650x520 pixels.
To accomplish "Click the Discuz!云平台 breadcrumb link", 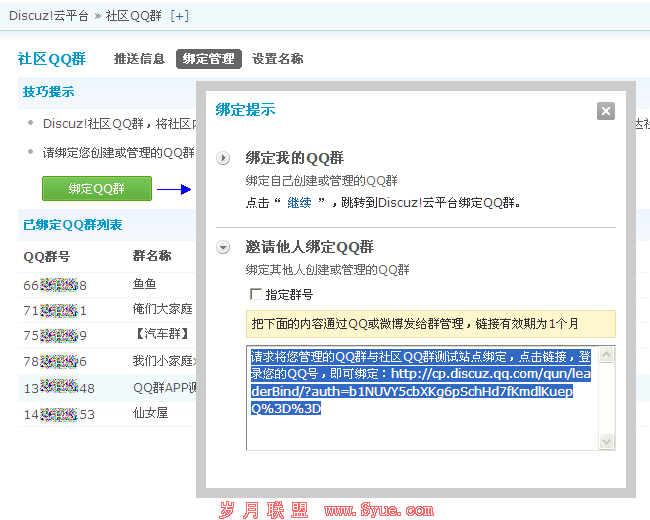I will [49, 16].
